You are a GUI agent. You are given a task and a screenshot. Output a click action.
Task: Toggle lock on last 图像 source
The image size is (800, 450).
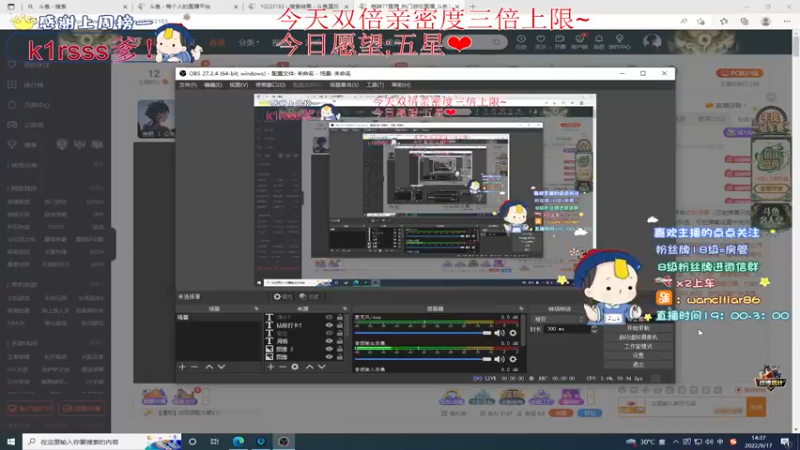coord(340,357)
